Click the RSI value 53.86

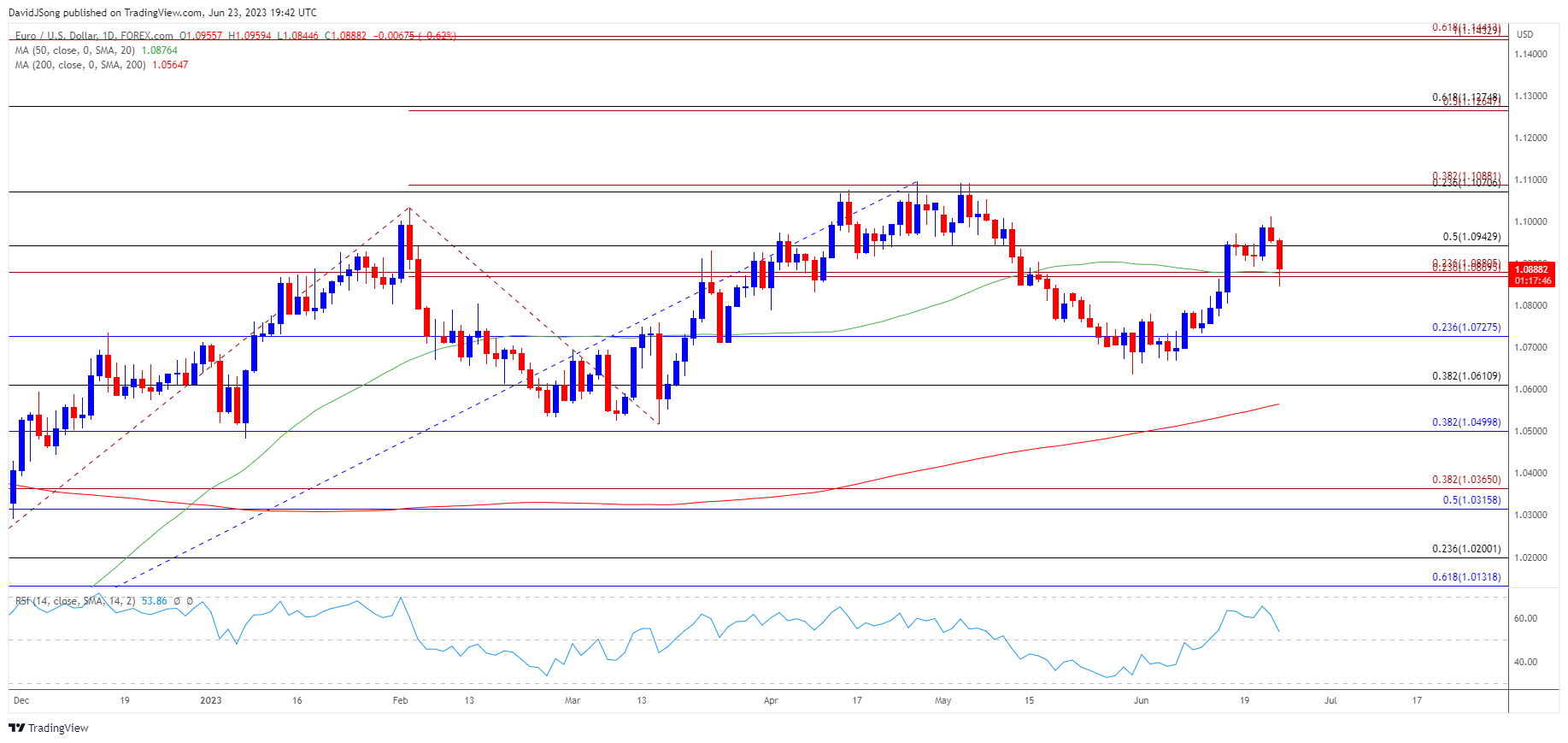pos(154,601)
